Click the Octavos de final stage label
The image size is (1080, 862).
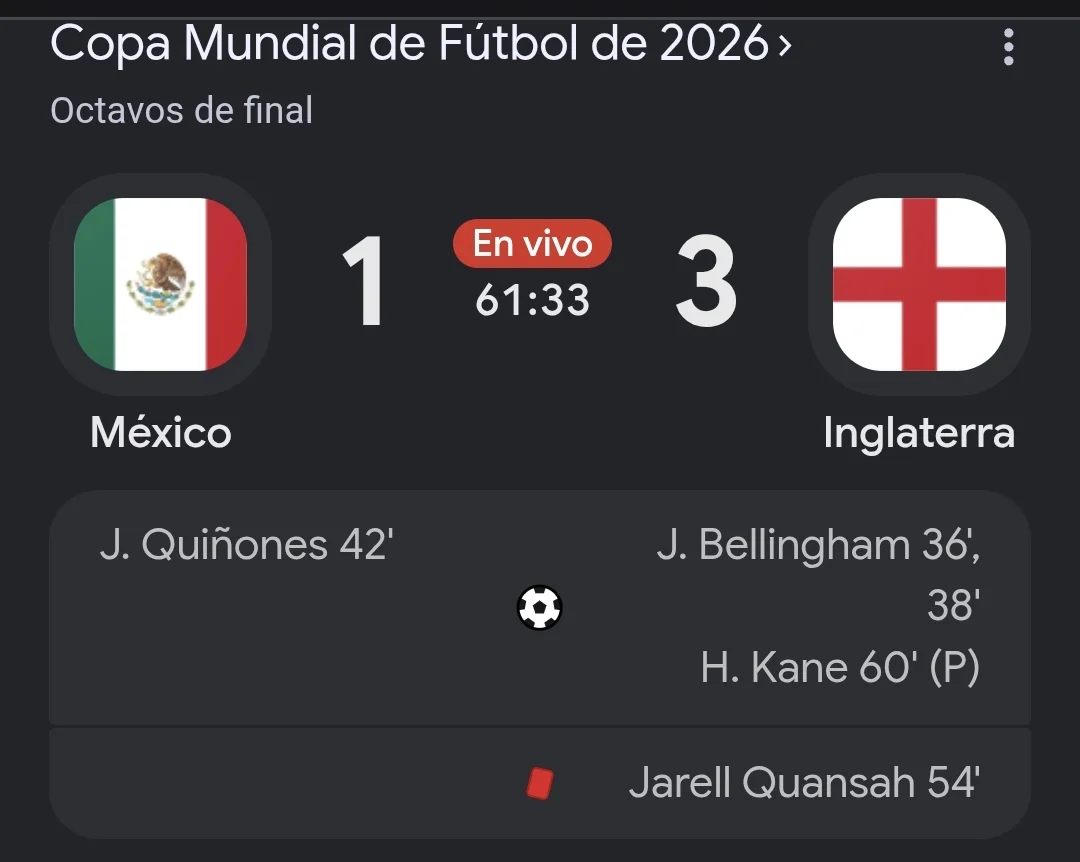point(182,110)
